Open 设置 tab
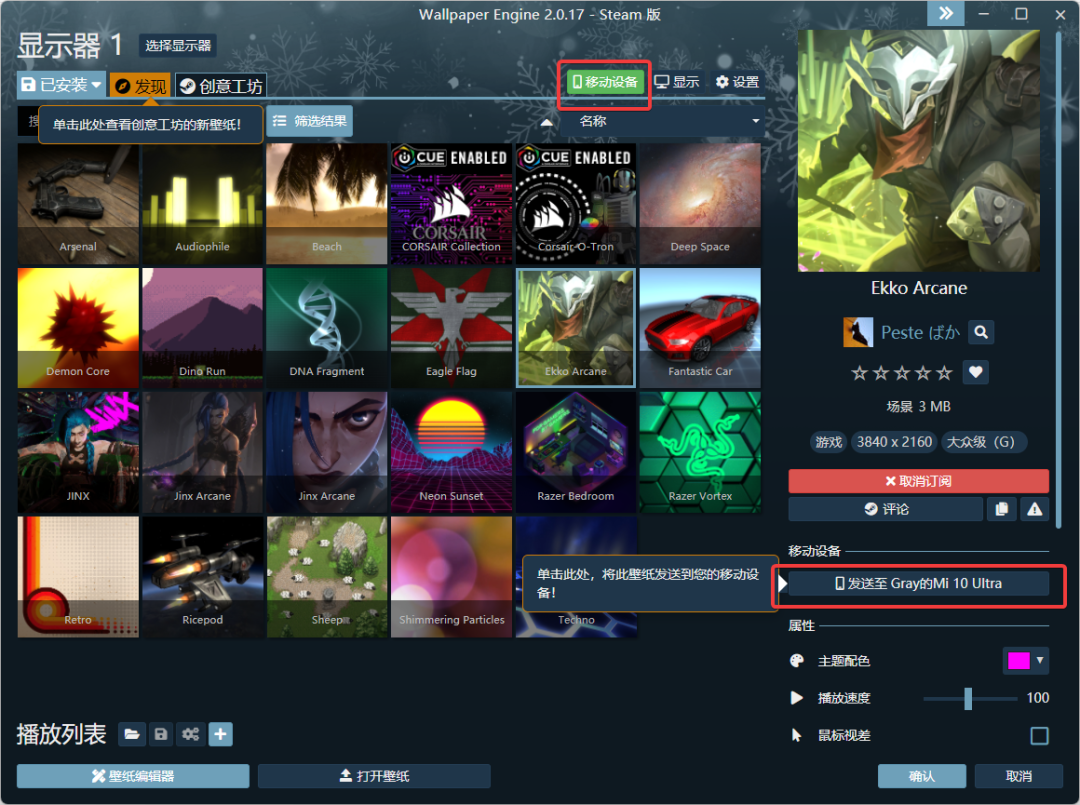Image resolution: width=1080 pixels, height=805 pixels. tap(738, 82)
